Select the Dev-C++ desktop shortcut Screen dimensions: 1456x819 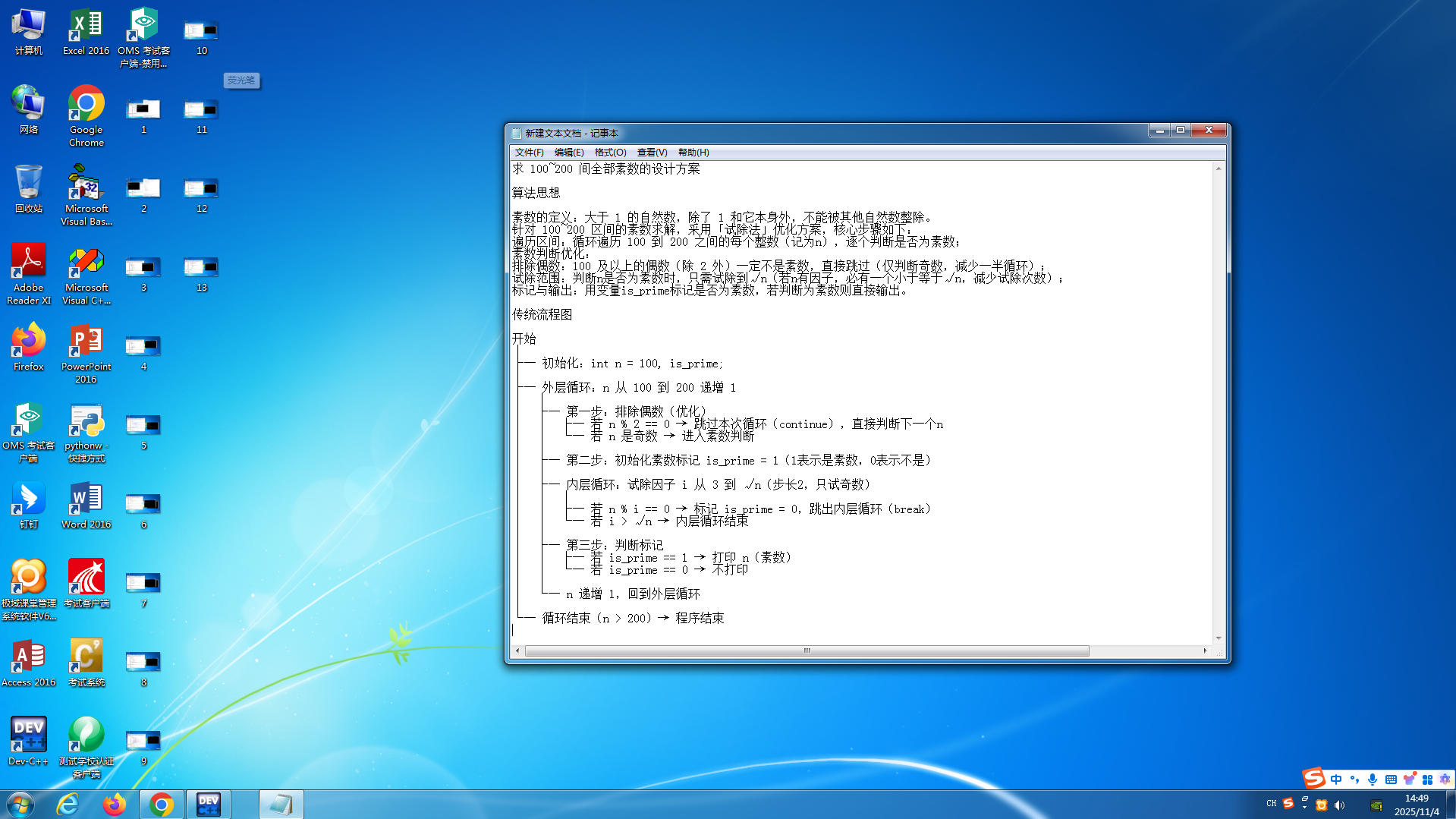click(29, 742)
